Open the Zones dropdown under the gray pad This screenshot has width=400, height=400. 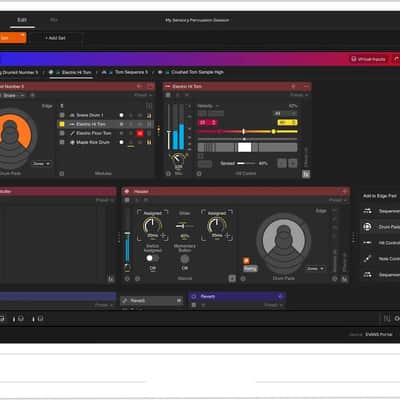[x=315, y=268]
